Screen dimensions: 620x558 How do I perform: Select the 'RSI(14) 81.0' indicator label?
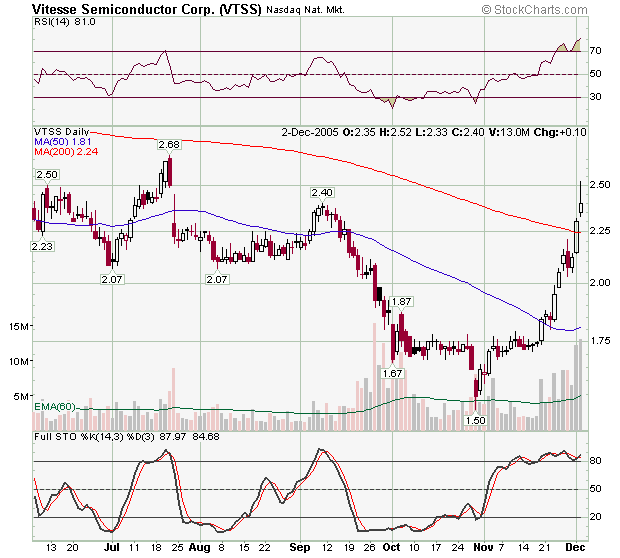click(65, 22)
